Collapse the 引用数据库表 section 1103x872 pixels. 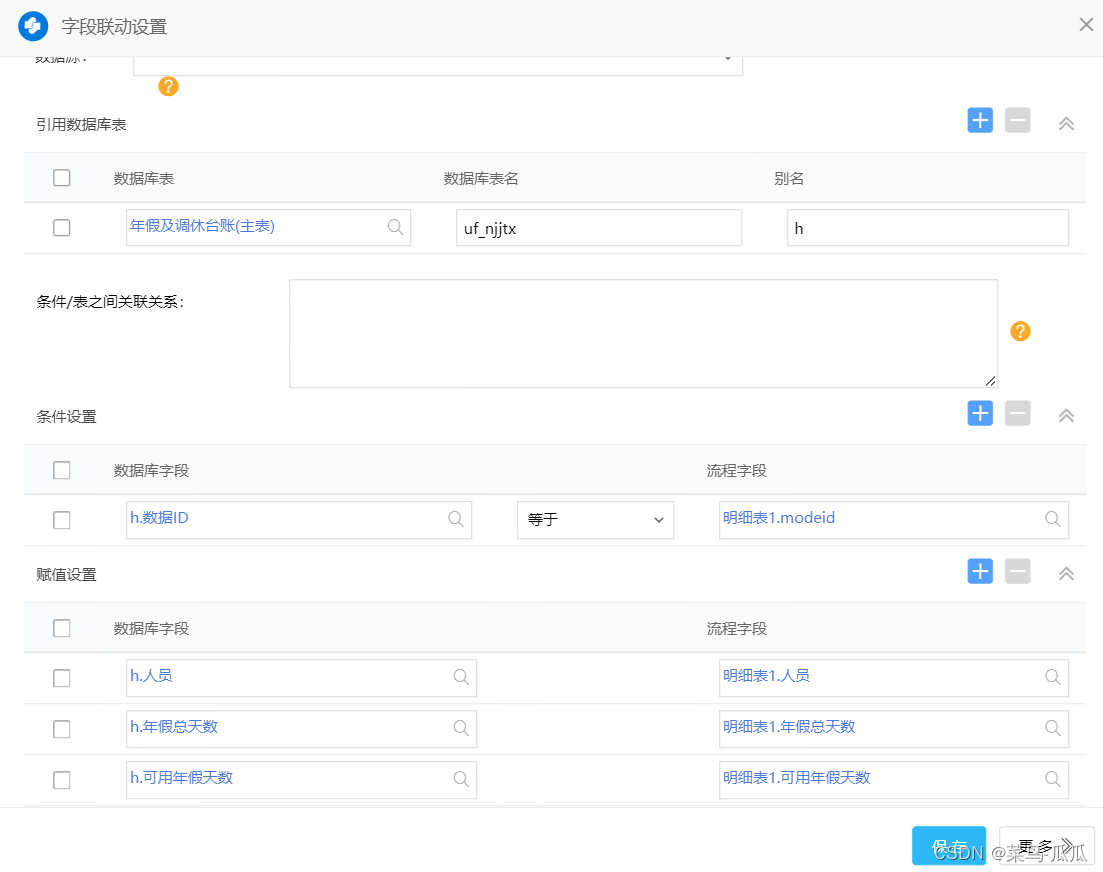click(1065, 122)
